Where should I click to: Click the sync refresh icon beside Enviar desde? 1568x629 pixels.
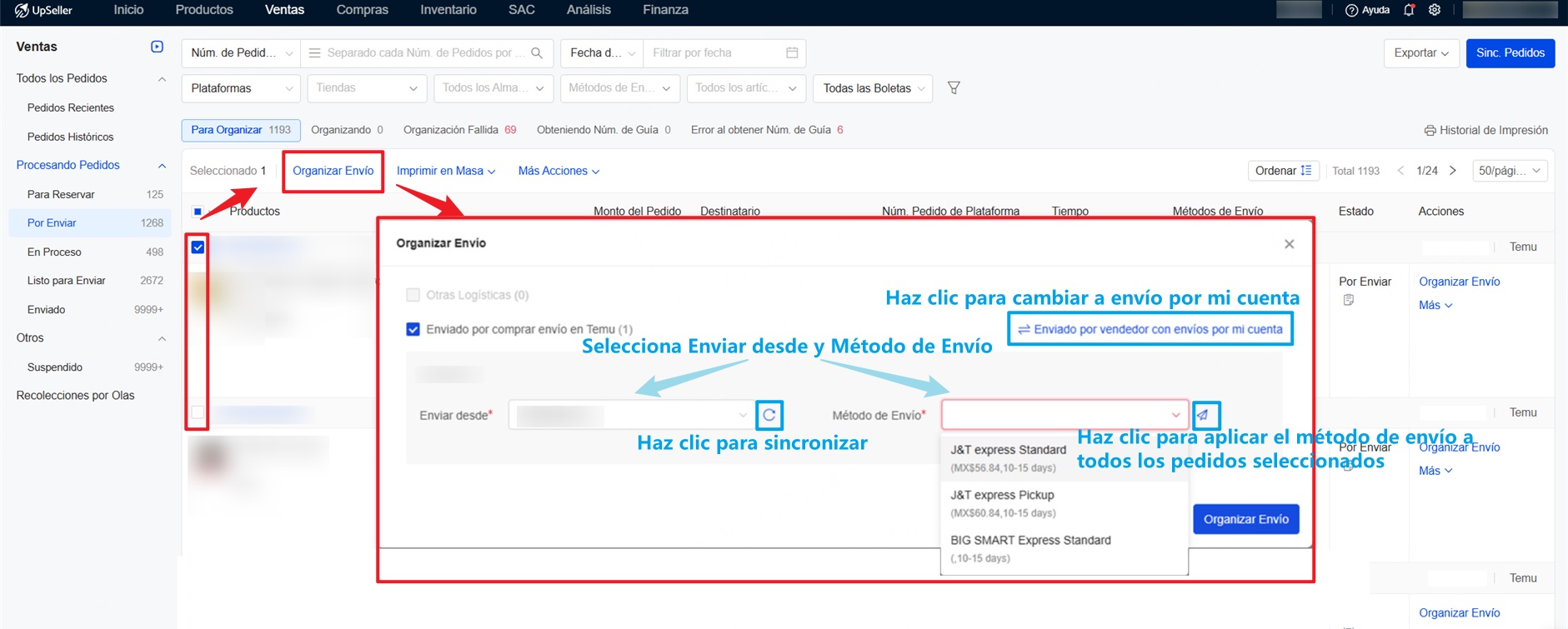769,415
